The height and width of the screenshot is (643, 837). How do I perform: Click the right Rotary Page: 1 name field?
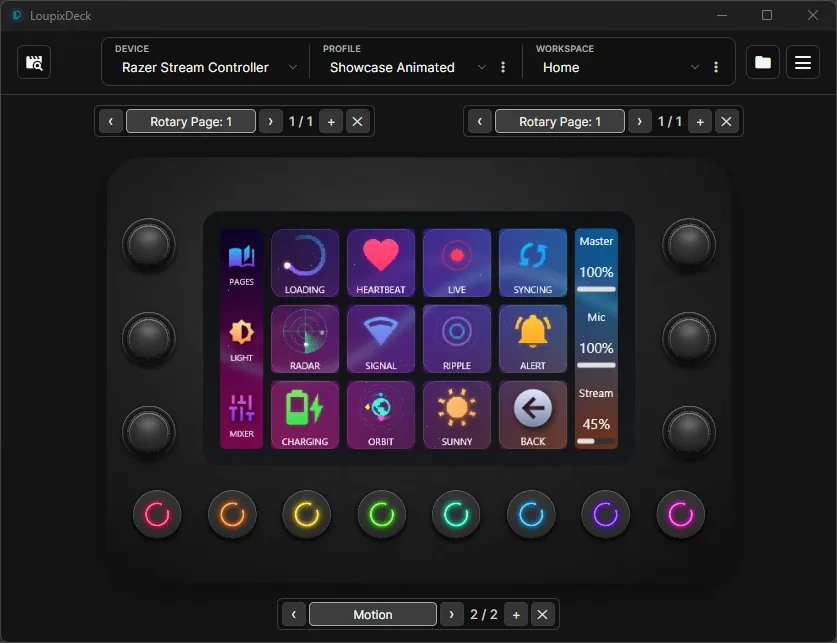point(560,122)
